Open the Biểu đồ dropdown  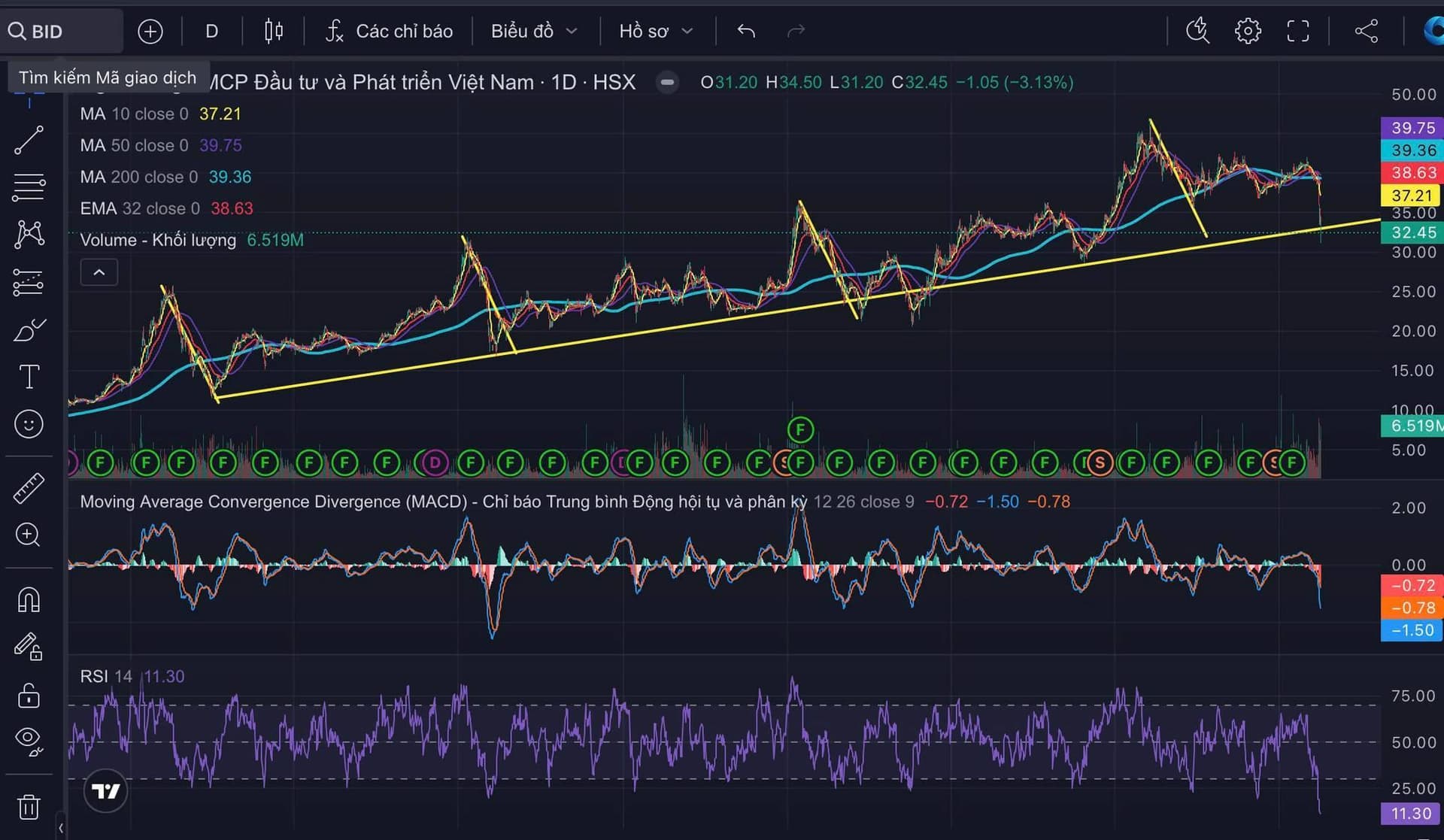[x=533, y=31]
